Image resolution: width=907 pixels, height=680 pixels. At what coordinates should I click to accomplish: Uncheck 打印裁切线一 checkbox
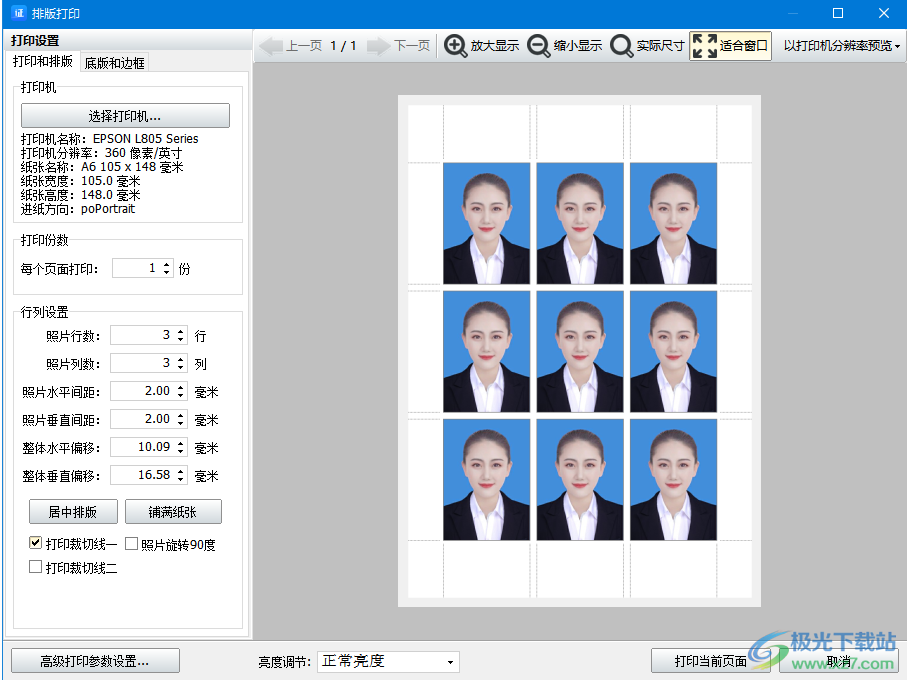(36, 544)
